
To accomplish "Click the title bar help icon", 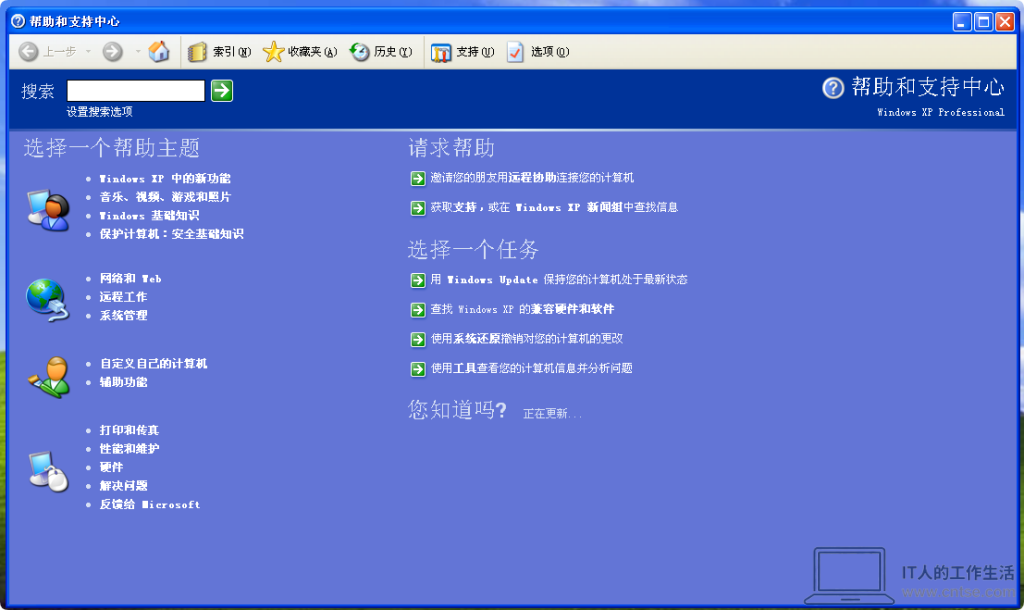I will click(18, 22).
